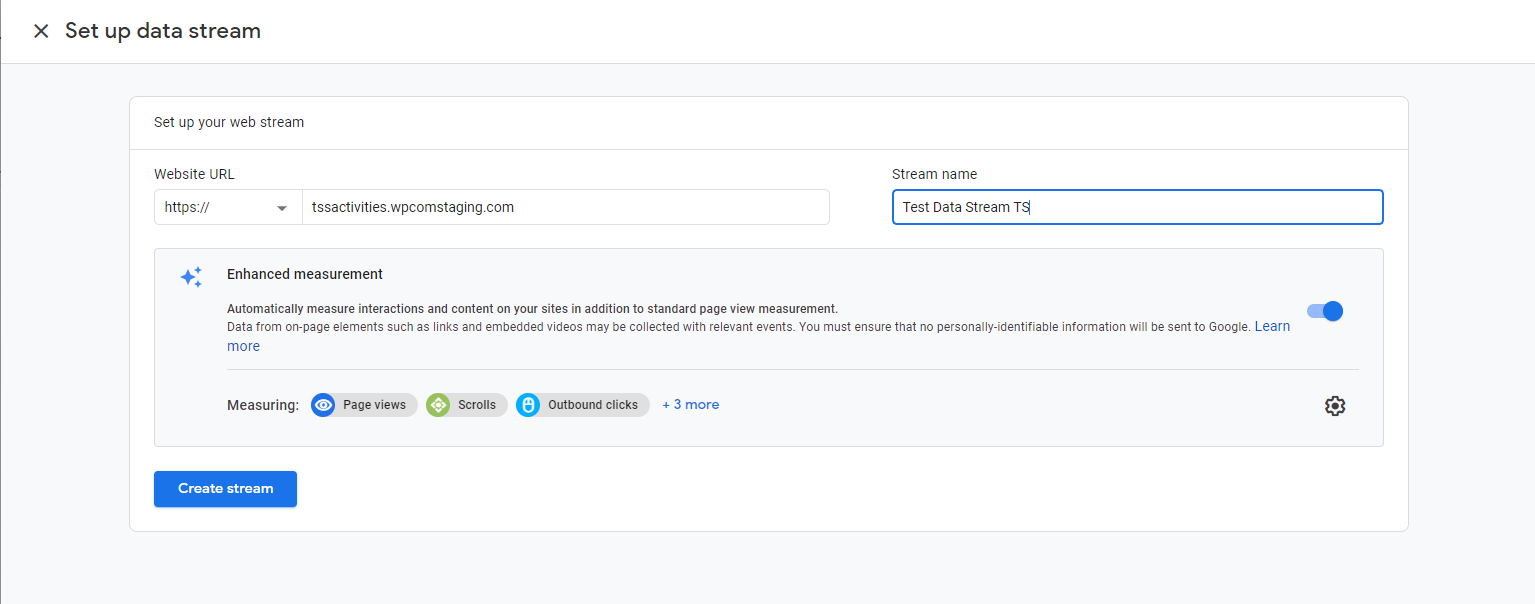Viewport: 1535px width, 604px height.
Task: Click the Scrolls chip icon
Action: point(438,405)
